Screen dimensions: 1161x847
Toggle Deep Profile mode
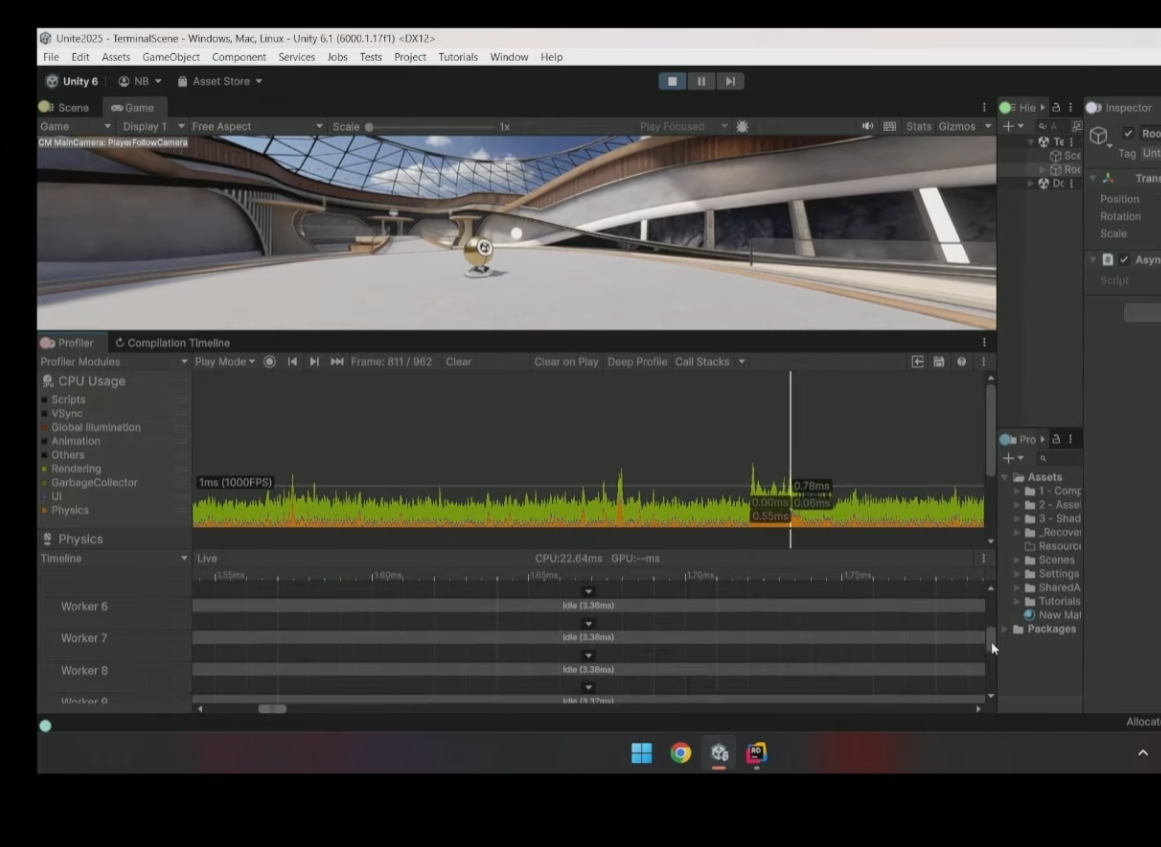pyautogui.click(x=637, y=361)
